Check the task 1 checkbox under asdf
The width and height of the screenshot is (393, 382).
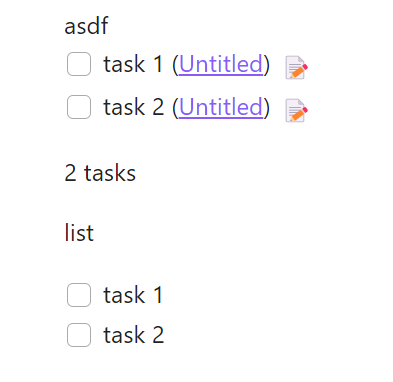pos(79,64)
